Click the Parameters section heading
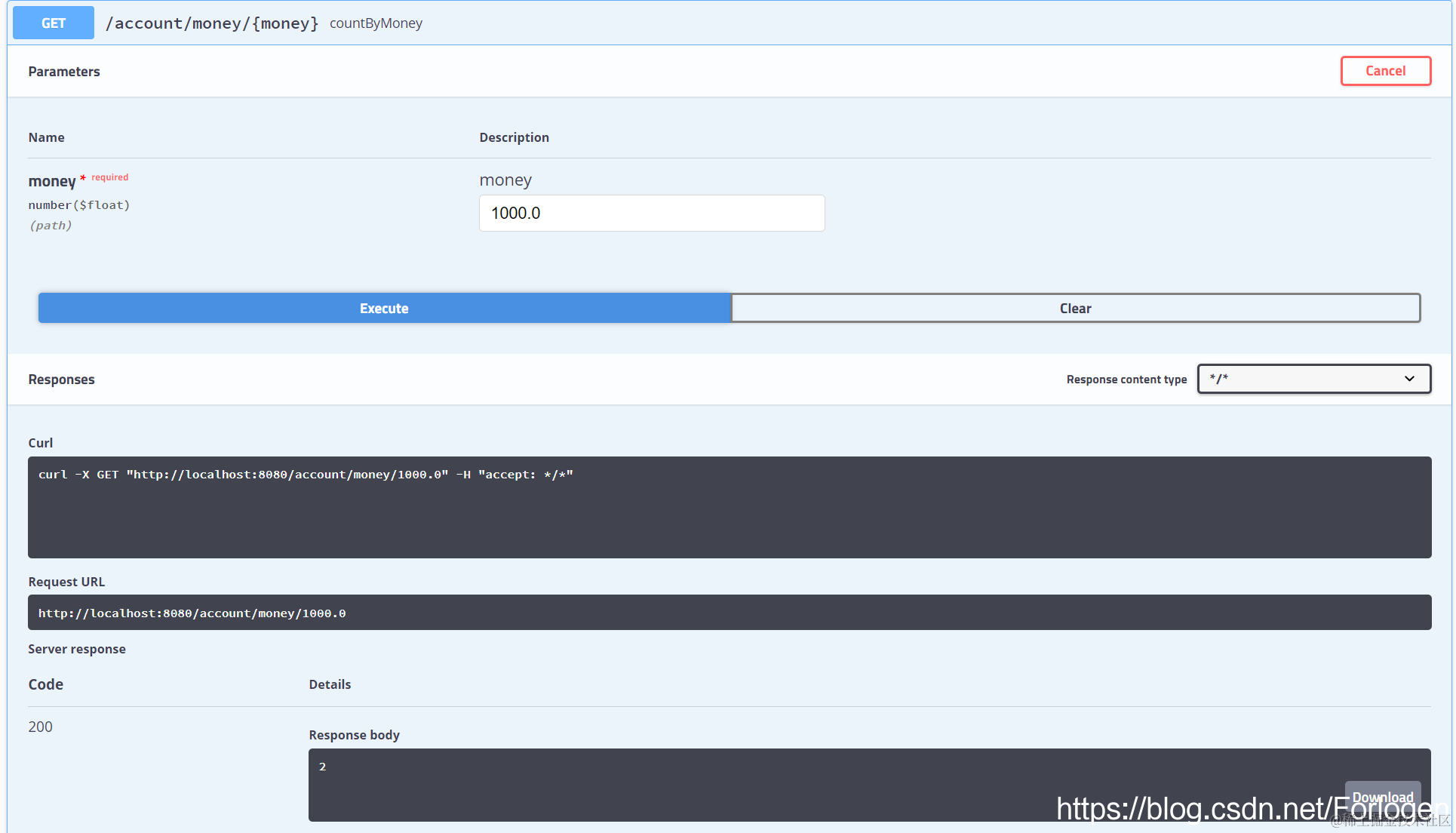1456x833 pixels. pos(64,72)
